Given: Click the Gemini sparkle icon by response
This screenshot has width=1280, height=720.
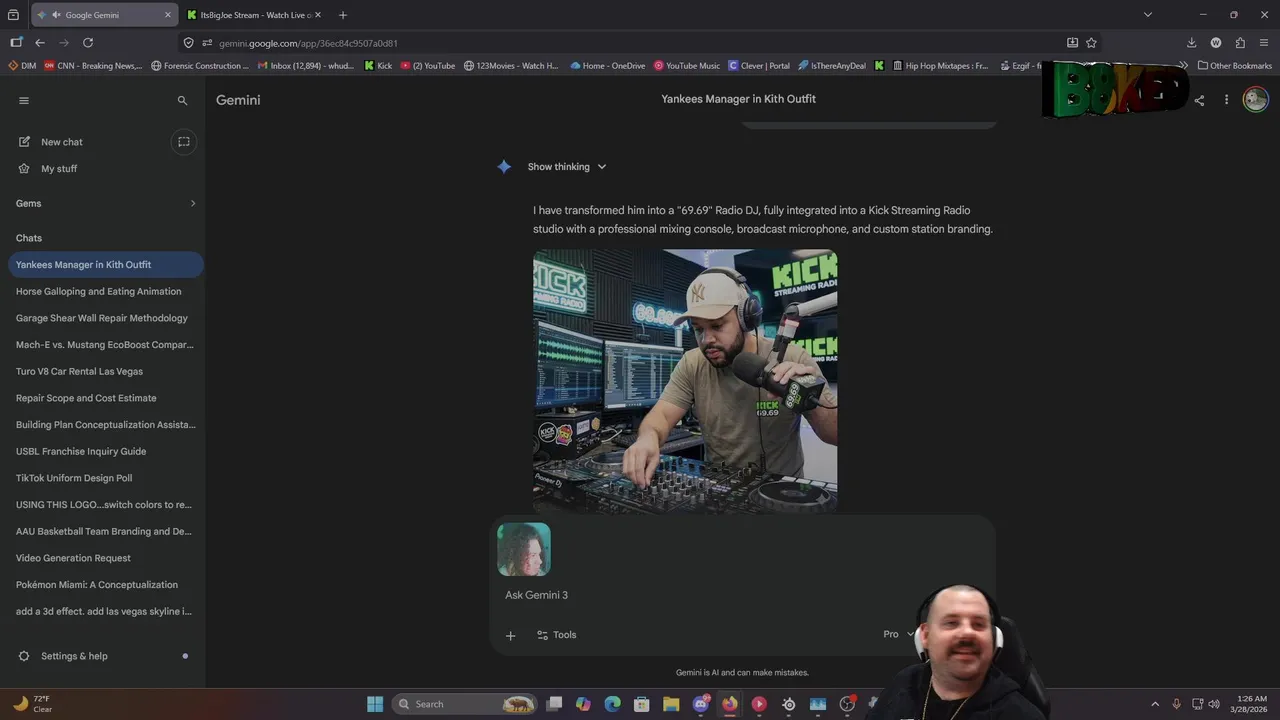Looking at the screenshot, I should [504, 167].
